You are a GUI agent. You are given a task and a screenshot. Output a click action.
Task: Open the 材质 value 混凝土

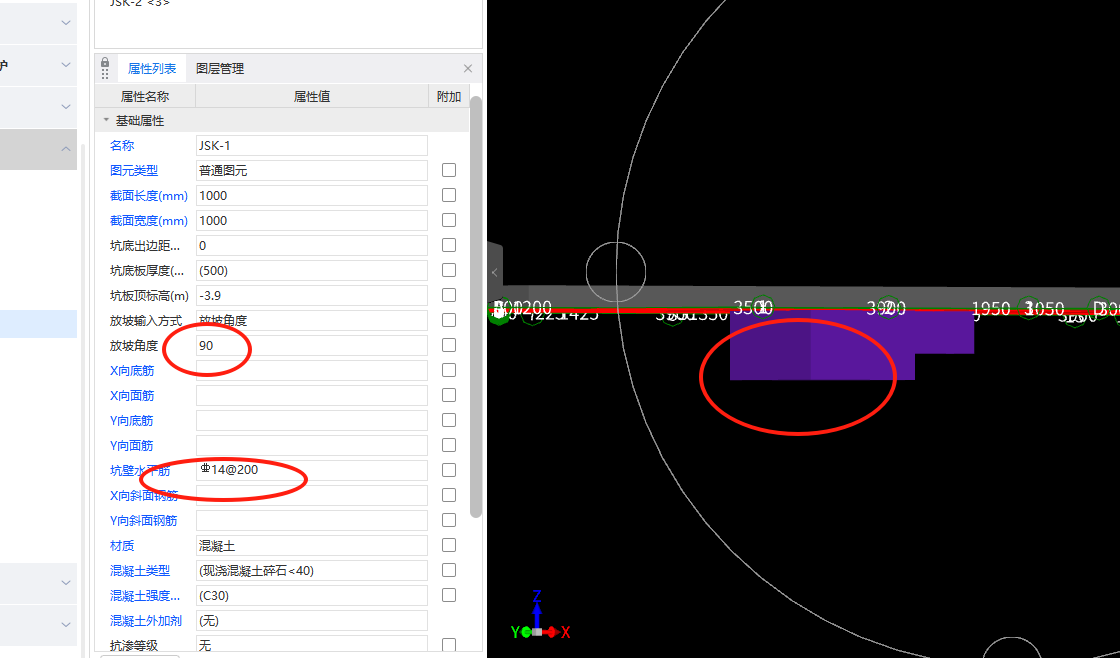pos(311,546)
